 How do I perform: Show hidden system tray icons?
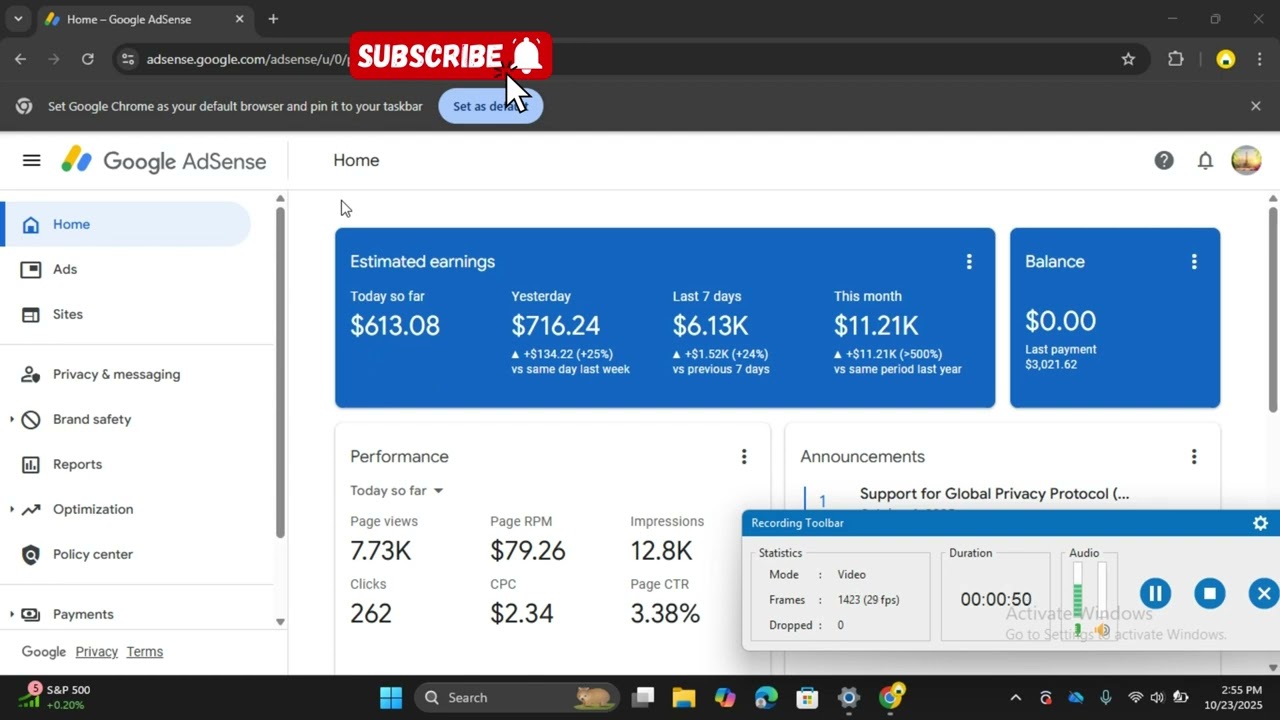[1016, 698]
